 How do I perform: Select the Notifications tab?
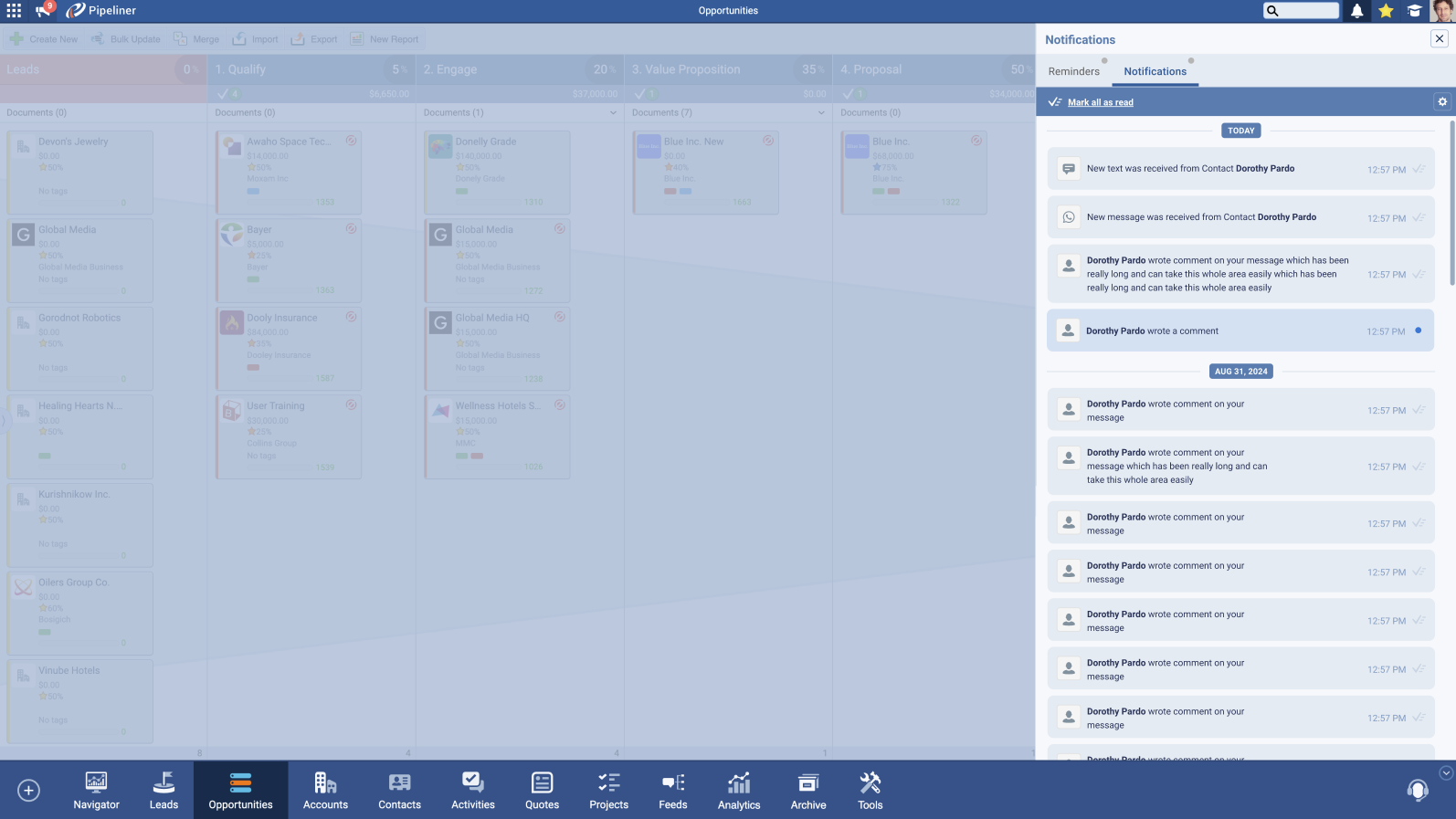pyautogui.click(x=1155, y=71)
